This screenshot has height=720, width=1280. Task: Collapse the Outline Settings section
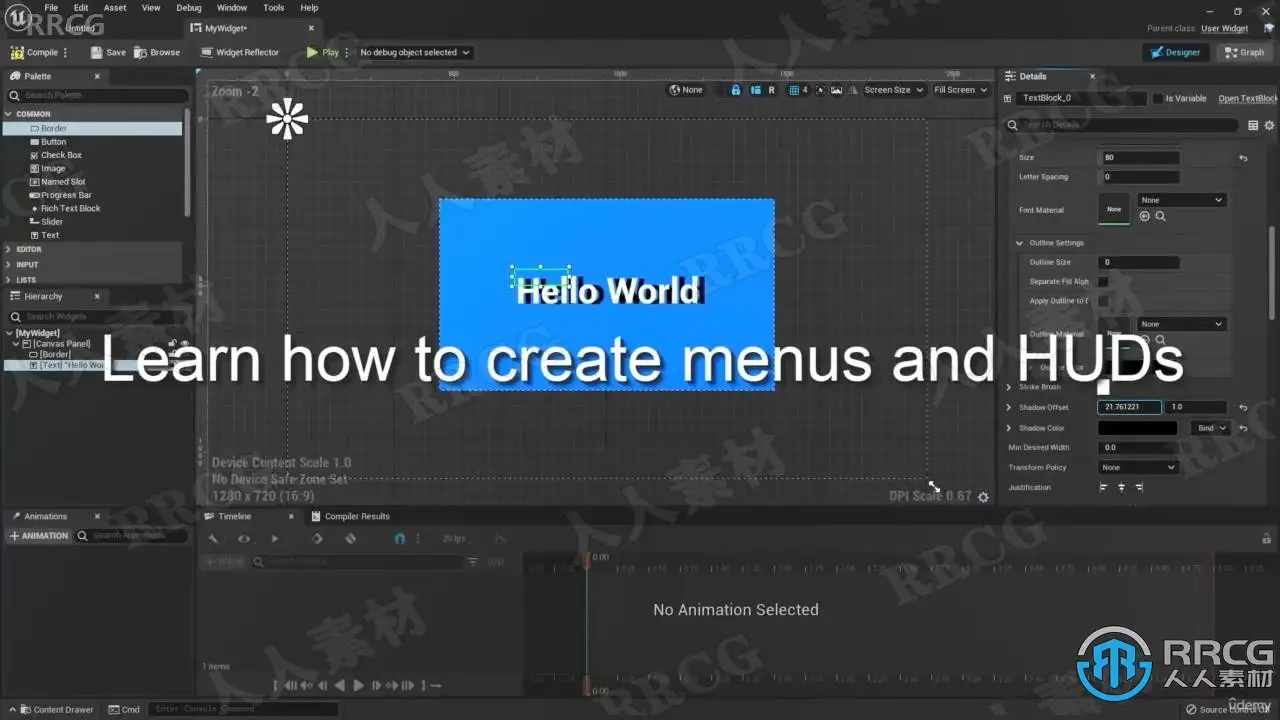click(1020, 243)
